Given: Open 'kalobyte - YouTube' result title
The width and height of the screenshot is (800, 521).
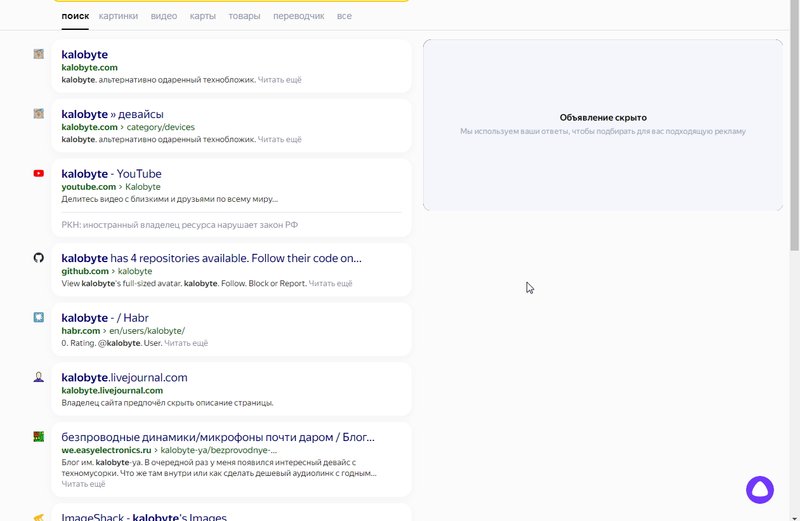Looking at the screenshot, I should pyautogui.click(x=111, y=173).
